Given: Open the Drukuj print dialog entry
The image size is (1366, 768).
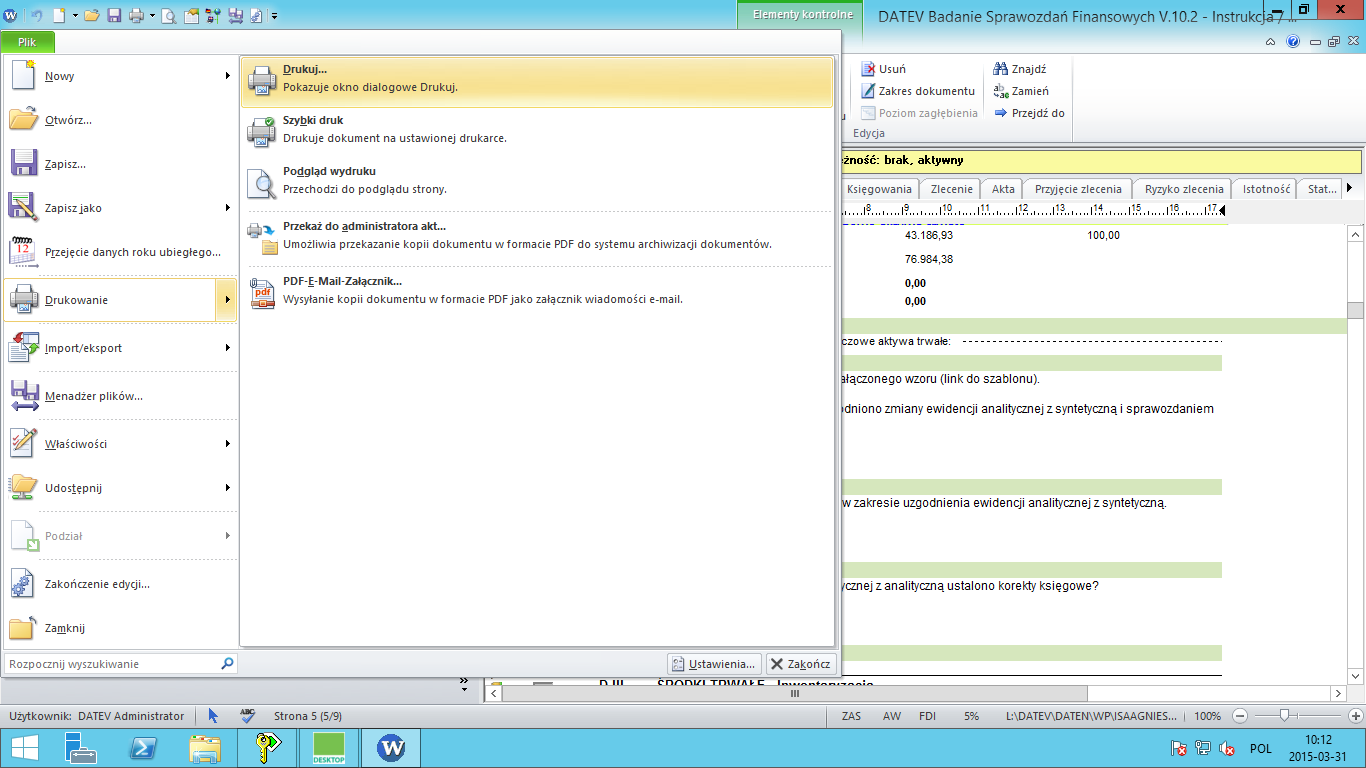Looking at the screenshot, I should [x=537, y=81].
